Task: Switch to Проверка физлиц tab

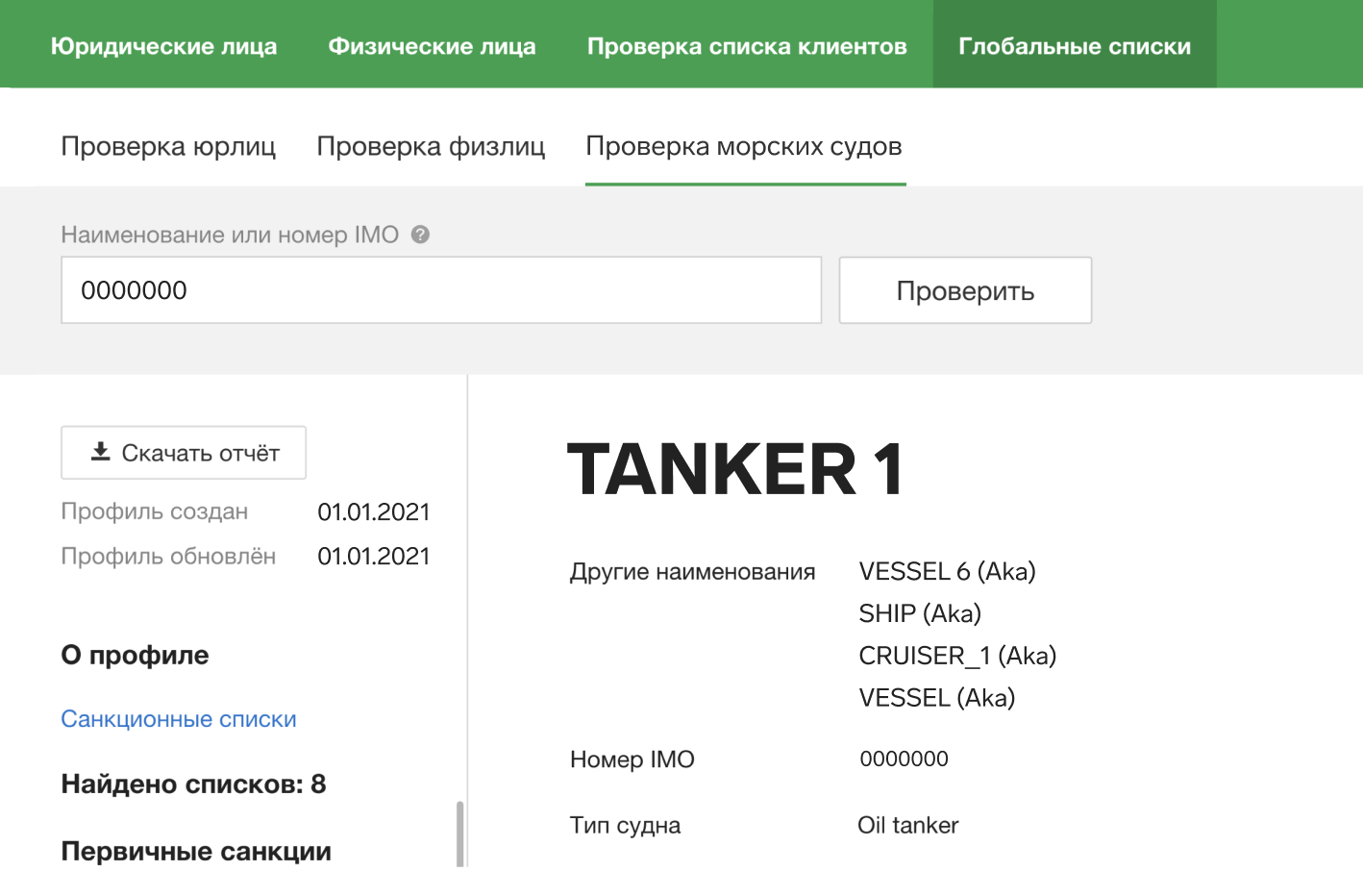Action: [431, 146]
